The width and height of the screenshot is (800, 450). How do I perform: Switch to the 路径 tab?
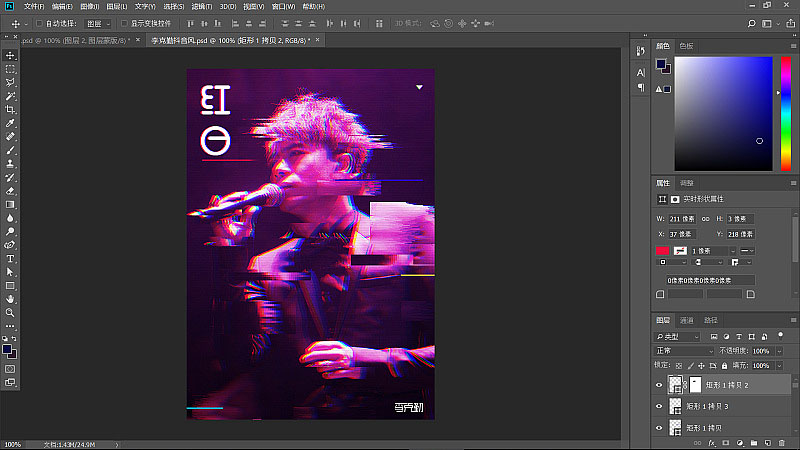711,320
